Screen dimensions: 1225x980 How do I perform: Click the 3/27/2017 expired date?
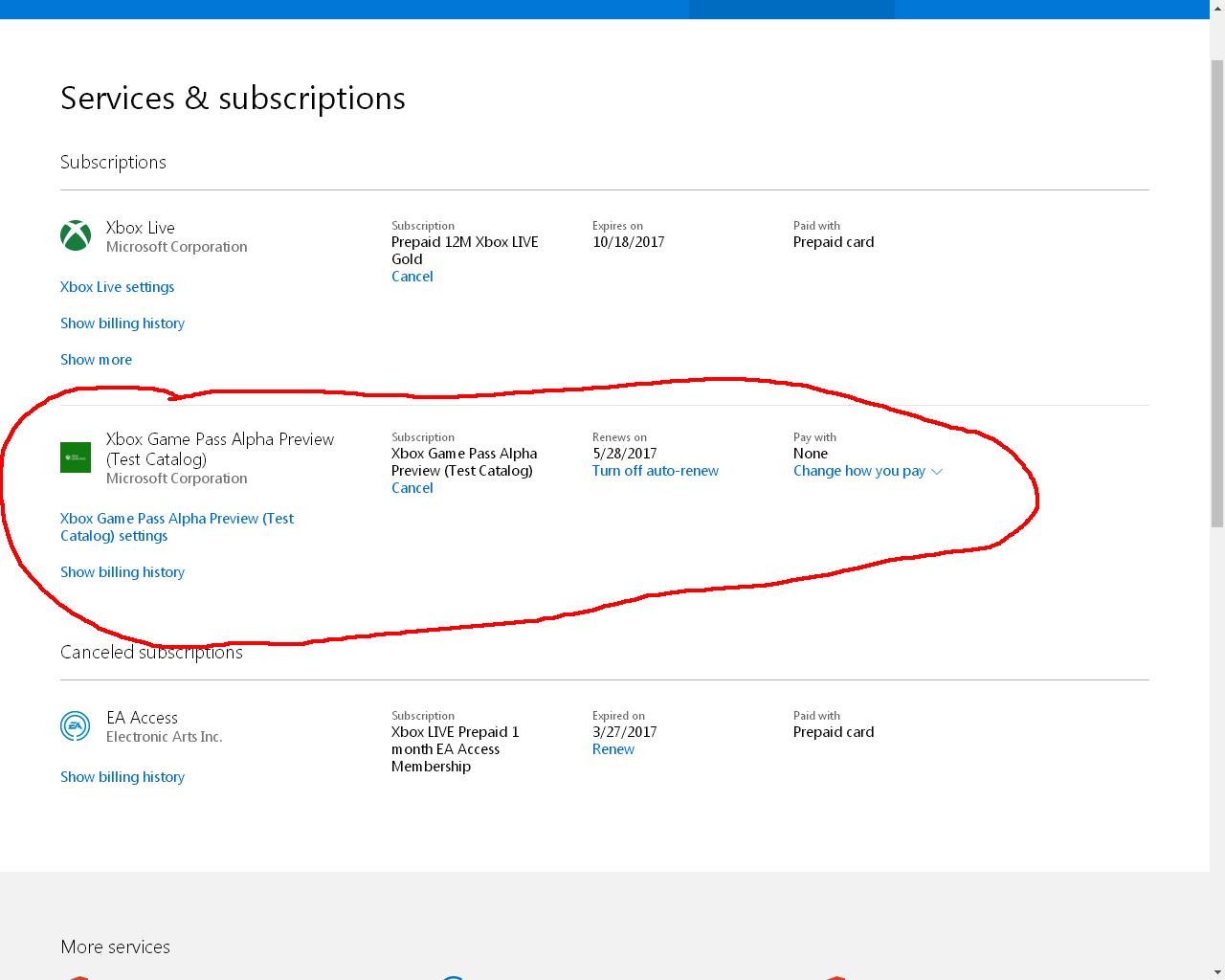click(624, 732)
